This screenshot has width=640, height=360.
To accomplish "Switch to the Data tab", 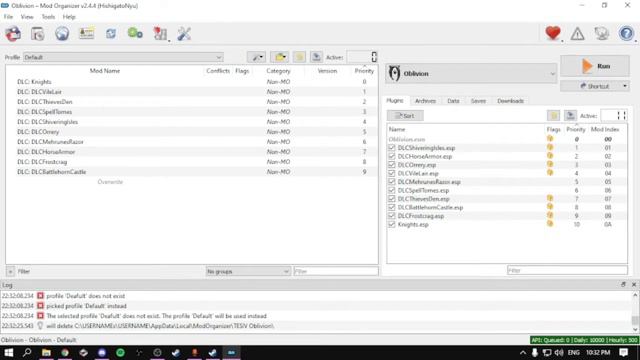I will 453,101.
